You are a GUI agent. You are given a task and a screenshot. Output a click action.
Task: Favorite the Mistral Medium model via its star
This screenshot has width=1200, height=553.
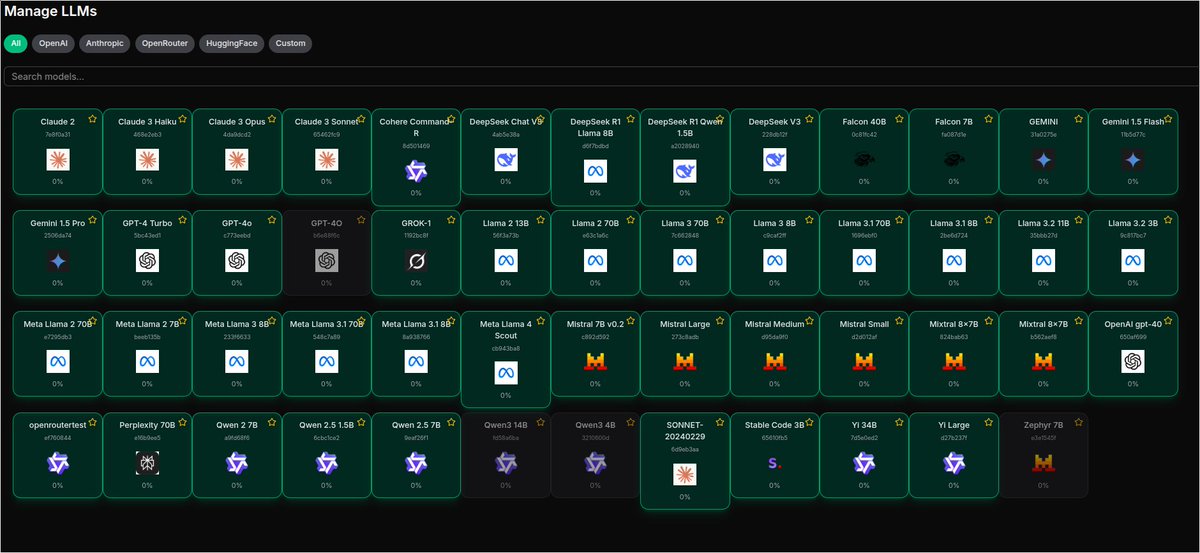[x=809, y=320]
